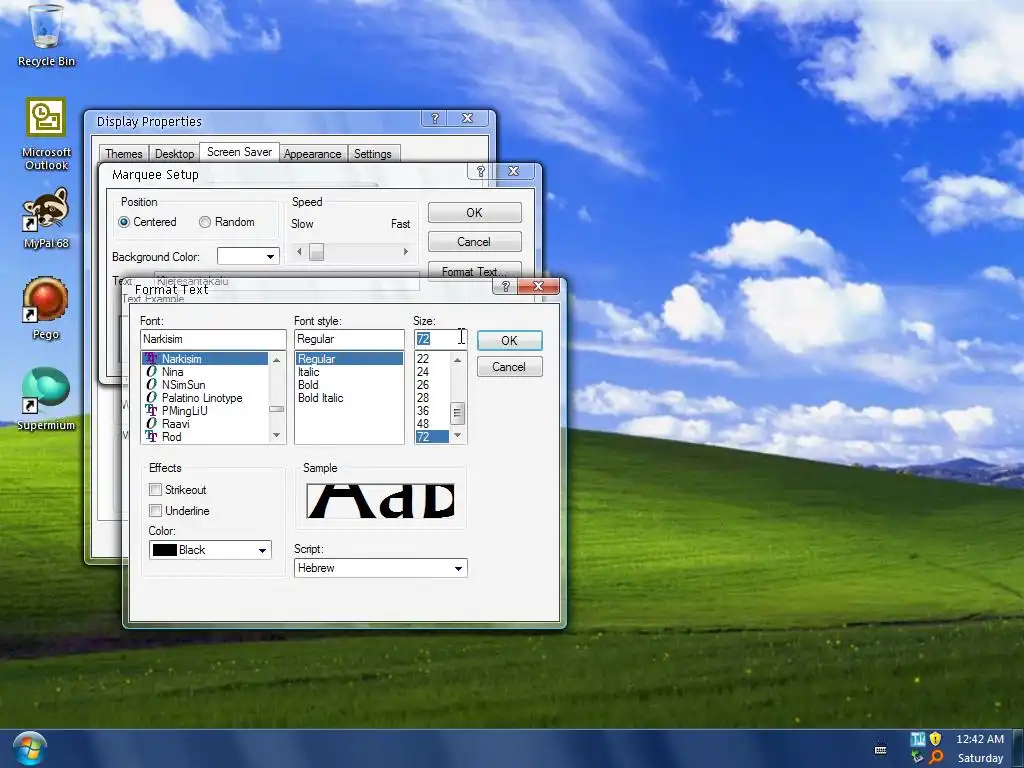Click the on-screen keyboard tray icon
The height and width of the screenshot is (768, 1024).
(x=880, y=750)
